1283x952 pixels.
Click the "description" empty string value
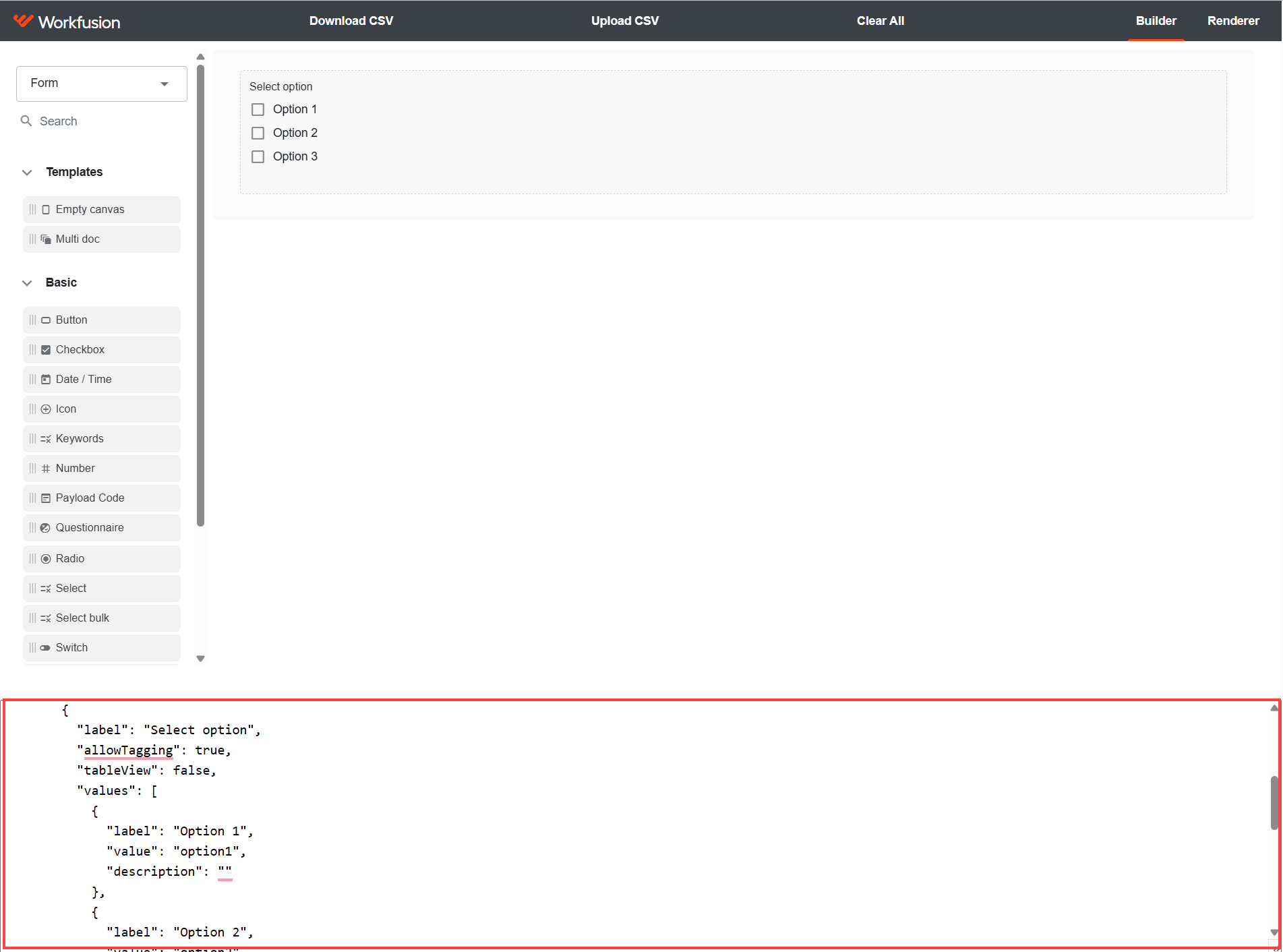coord(225,872)
